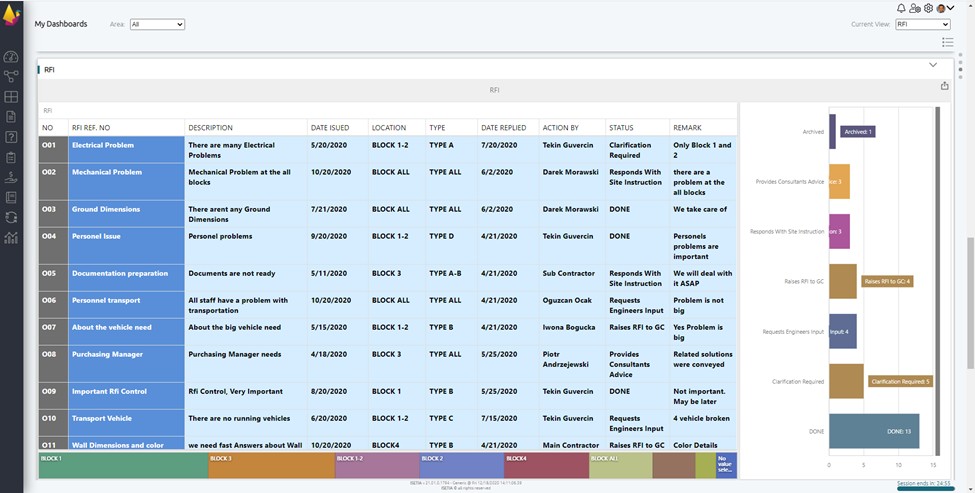The image size is (975, 493).
Task: Select the Personnel transport RFI reference
Action: [x=126, y=305]
